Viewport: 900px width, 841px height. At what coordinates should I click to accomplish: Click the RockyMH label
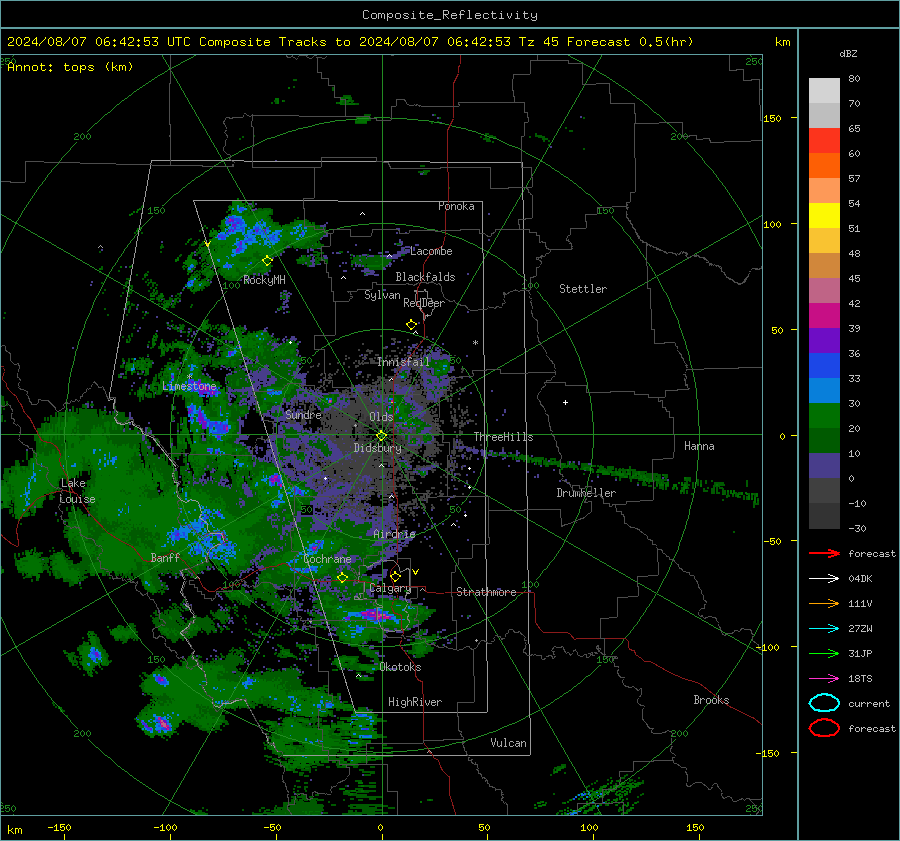(264, 280)
